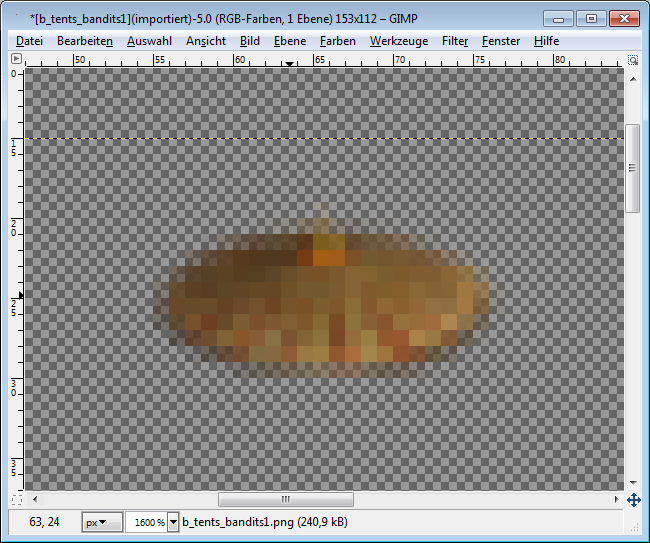Close the GIMP window

624,19
